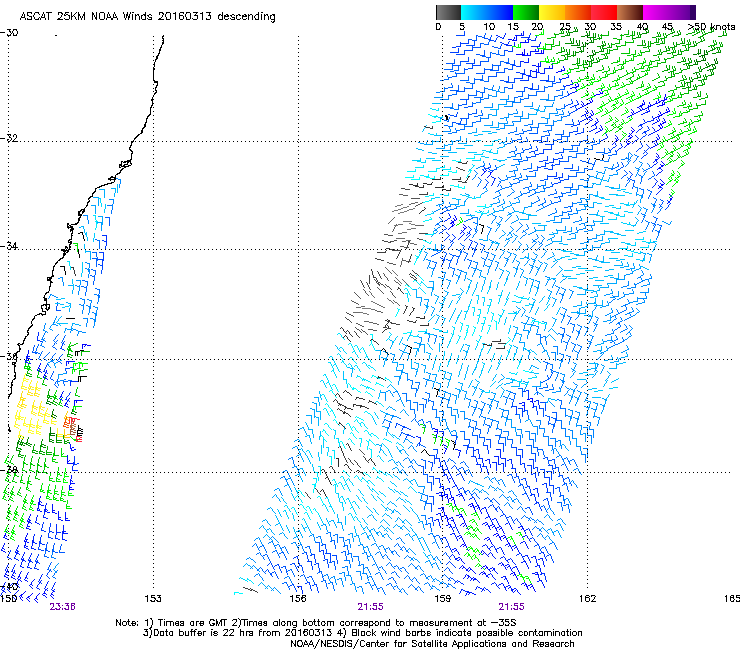
Task: Click latitude label '-30' on left axis
Action: [9, 33]
